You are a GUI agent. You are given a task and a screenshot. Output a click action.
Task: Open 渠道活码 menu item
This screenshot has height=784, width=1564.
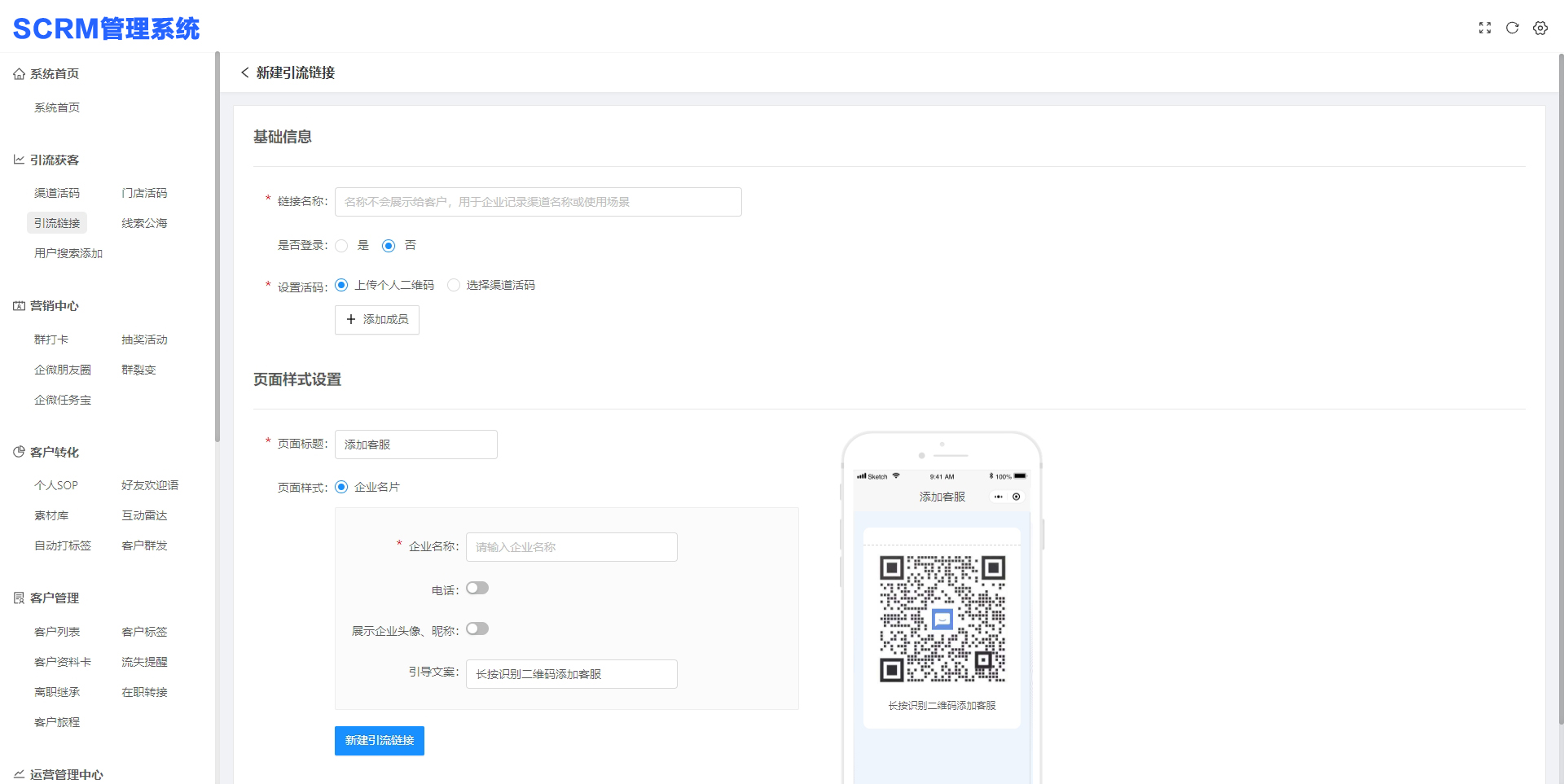pyautogui.click(x=57, y=193)
